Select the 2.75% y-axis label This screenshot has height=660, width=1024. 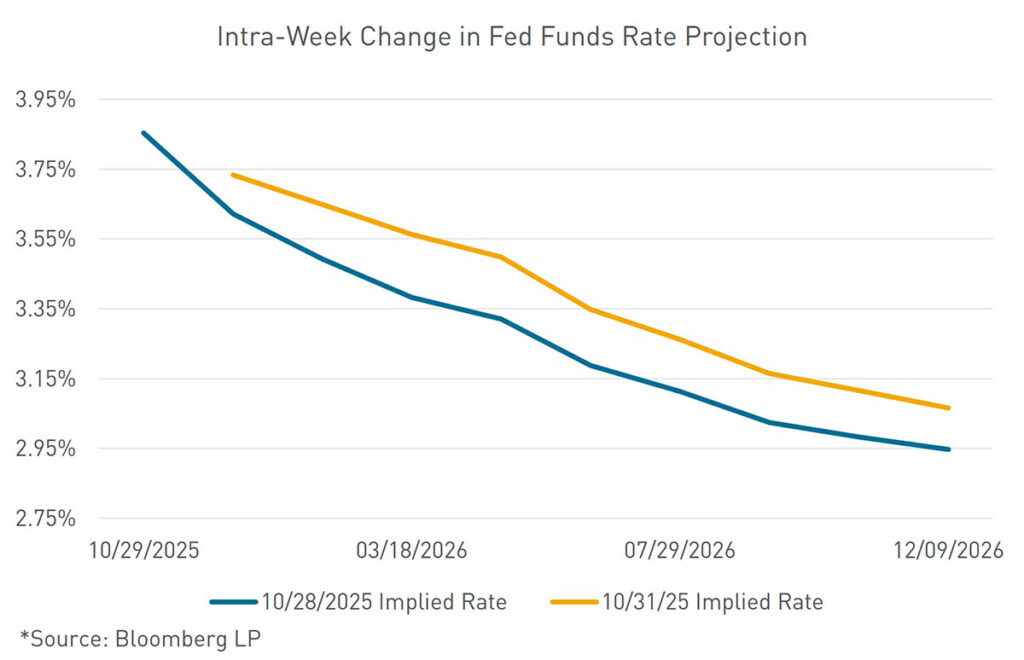45,519
